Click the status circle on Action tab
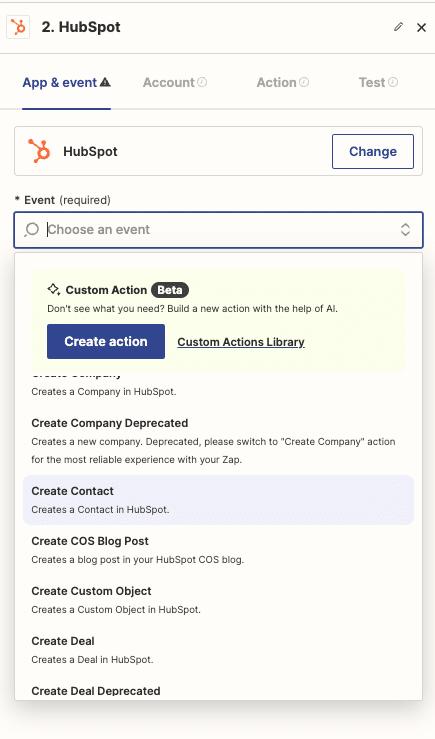 point(304,82)
